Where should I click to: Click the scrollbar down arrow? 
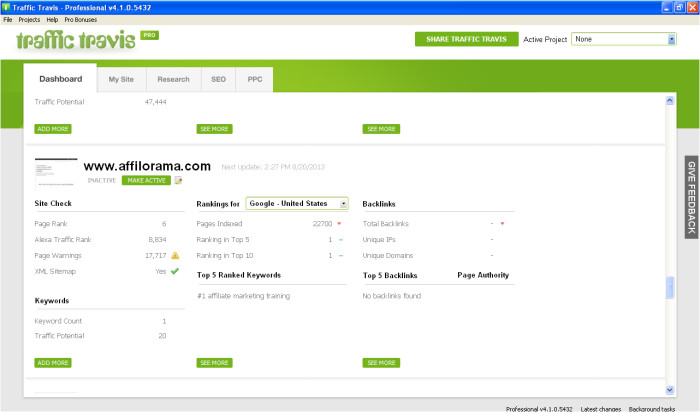(670, 390)
